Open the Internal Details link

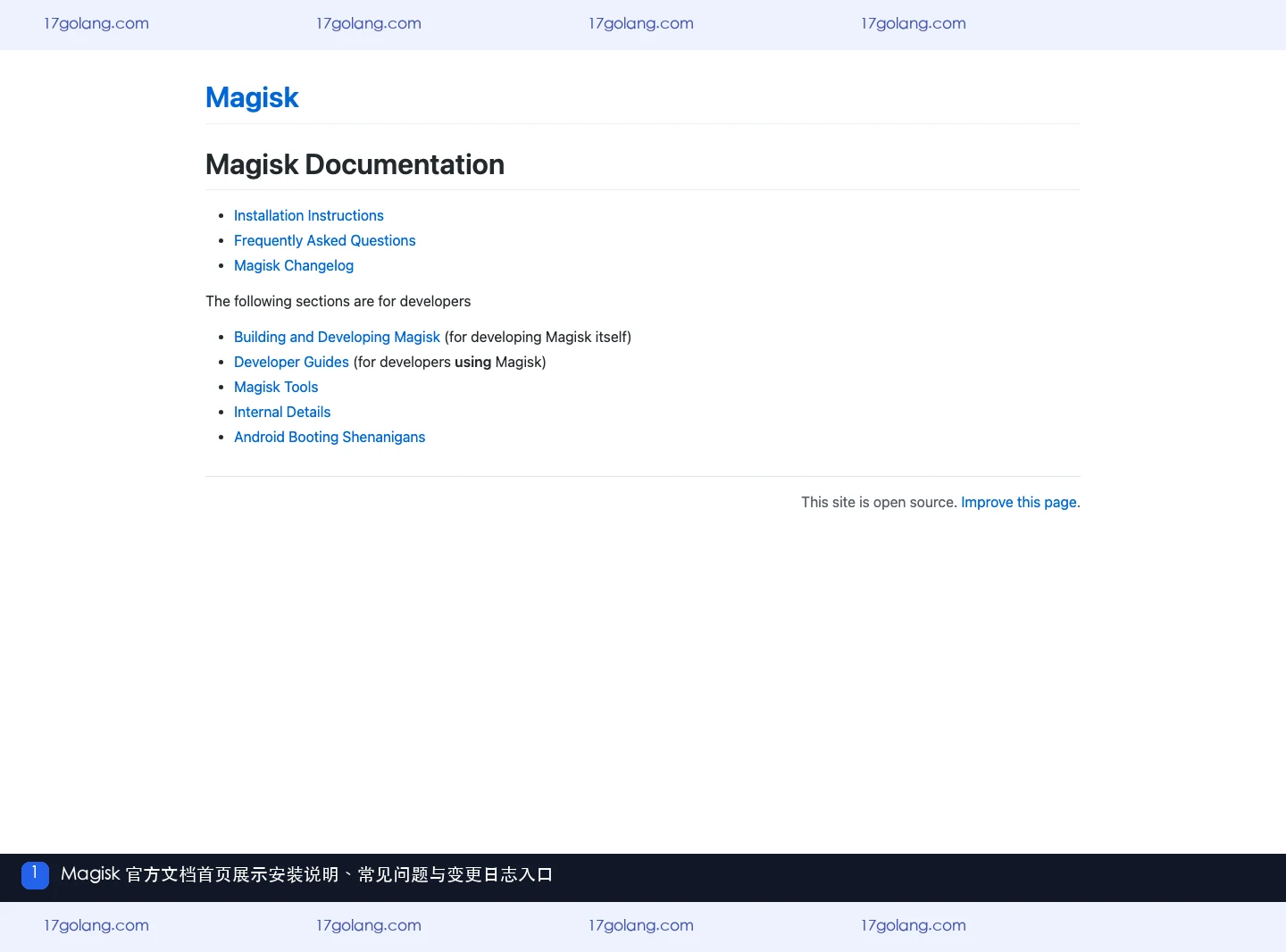(282, 412)
